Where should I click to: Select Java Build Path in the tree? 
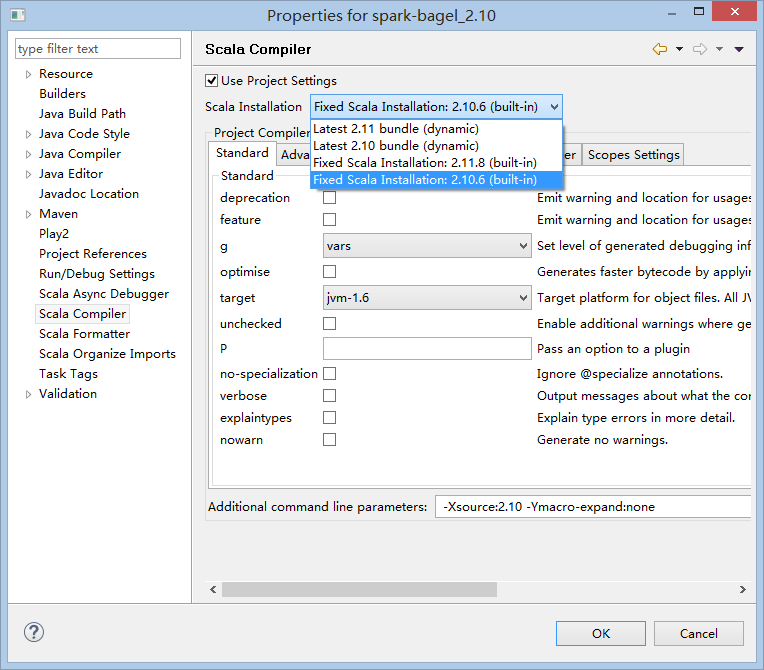point(82,114)
